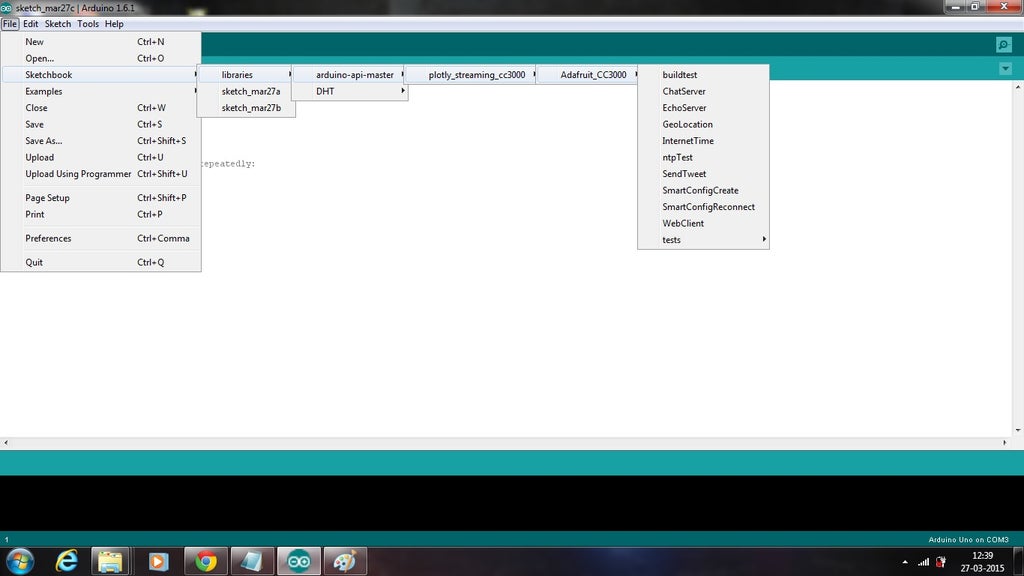Choose Save As... menu entry
Viewport: 1024px width, 576px height.
[x=101, y=140]
